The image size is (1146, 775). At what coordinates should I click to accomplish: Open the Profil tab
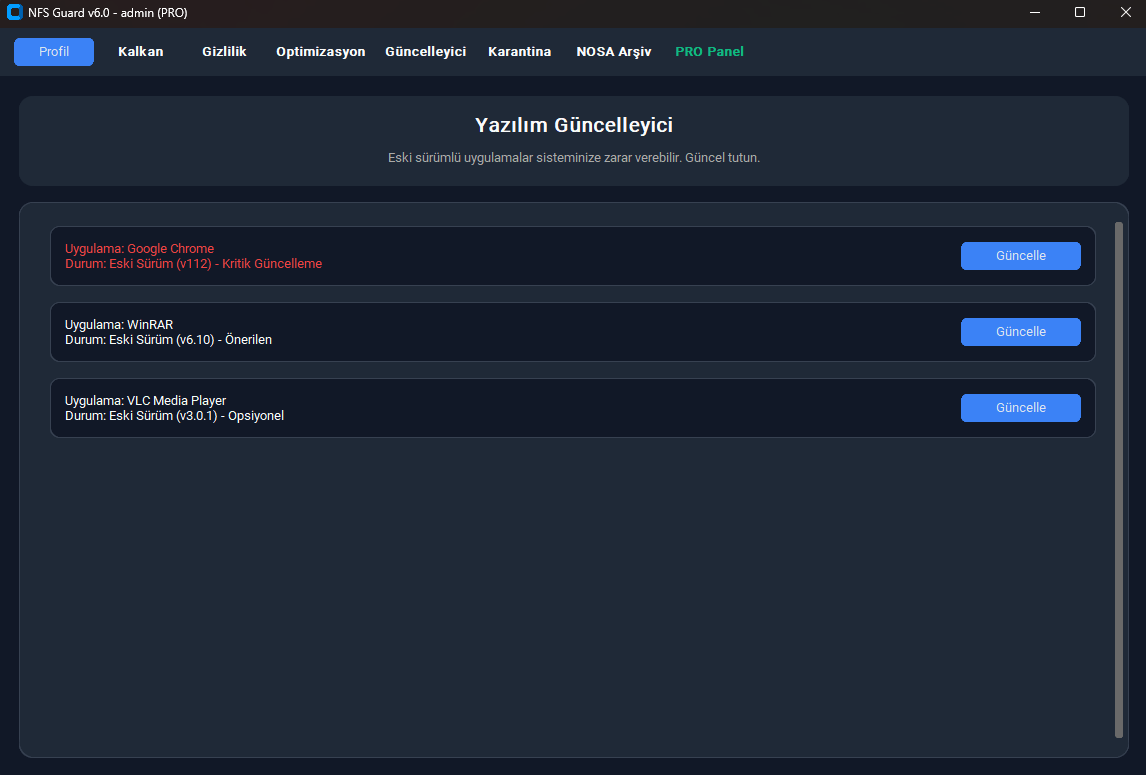coord(54,52)
